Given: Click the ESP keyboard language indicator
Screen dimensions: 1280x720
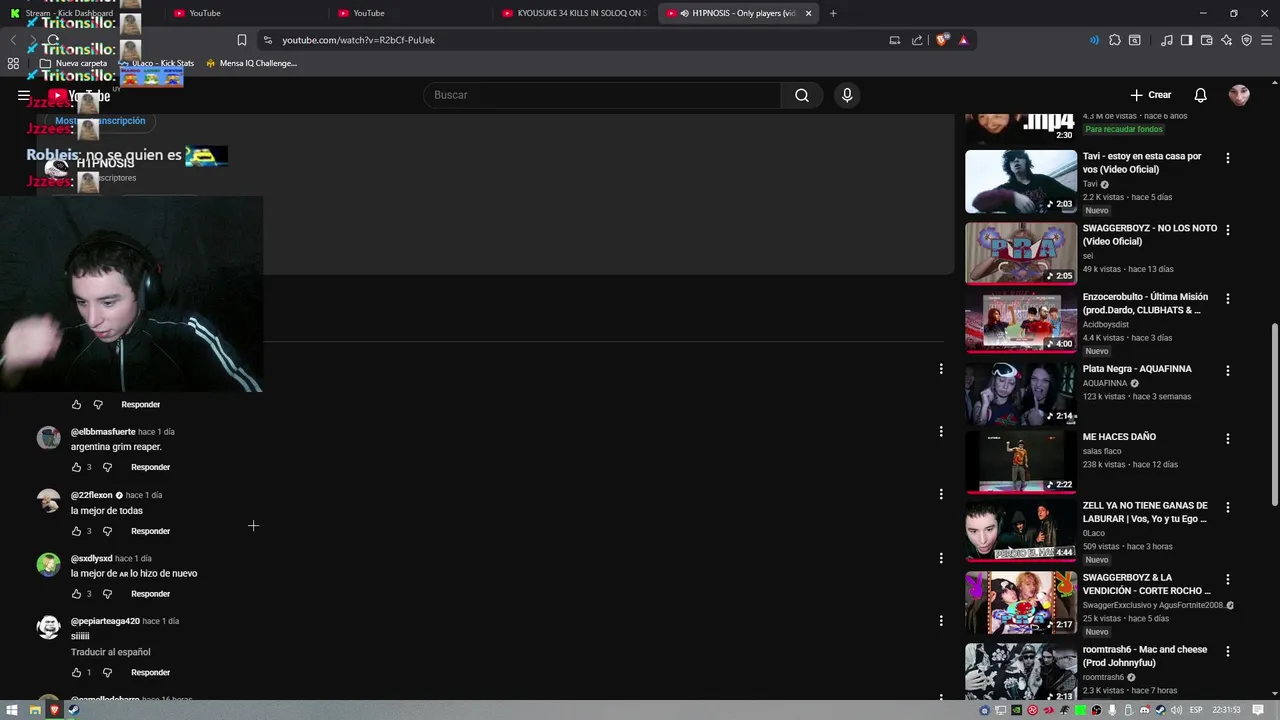Looking at the screenshot, I should click(1197, 710).
